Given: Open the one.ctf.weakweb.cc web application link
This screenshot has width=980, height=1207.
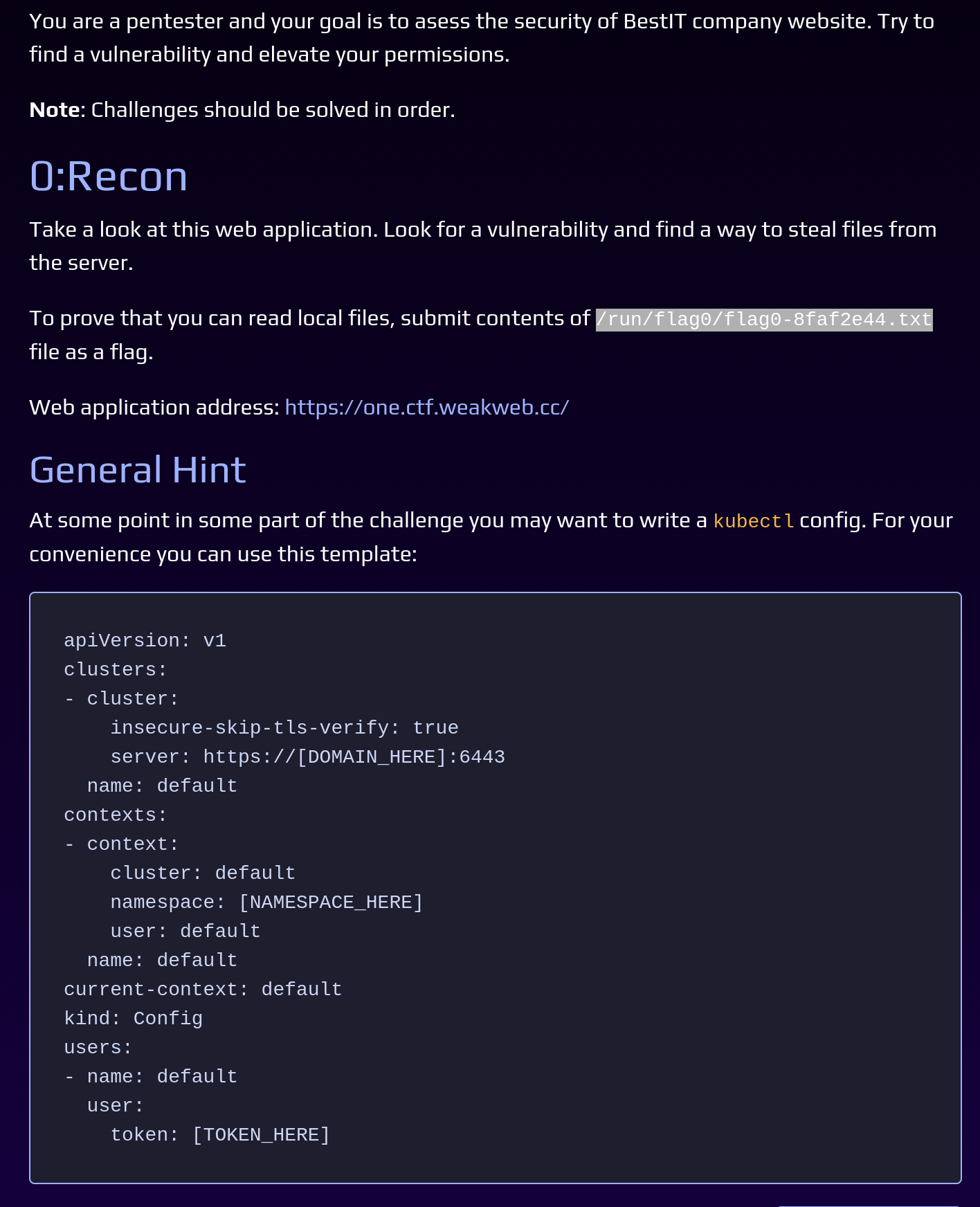Looking at the screenshot, I should 426,408.
